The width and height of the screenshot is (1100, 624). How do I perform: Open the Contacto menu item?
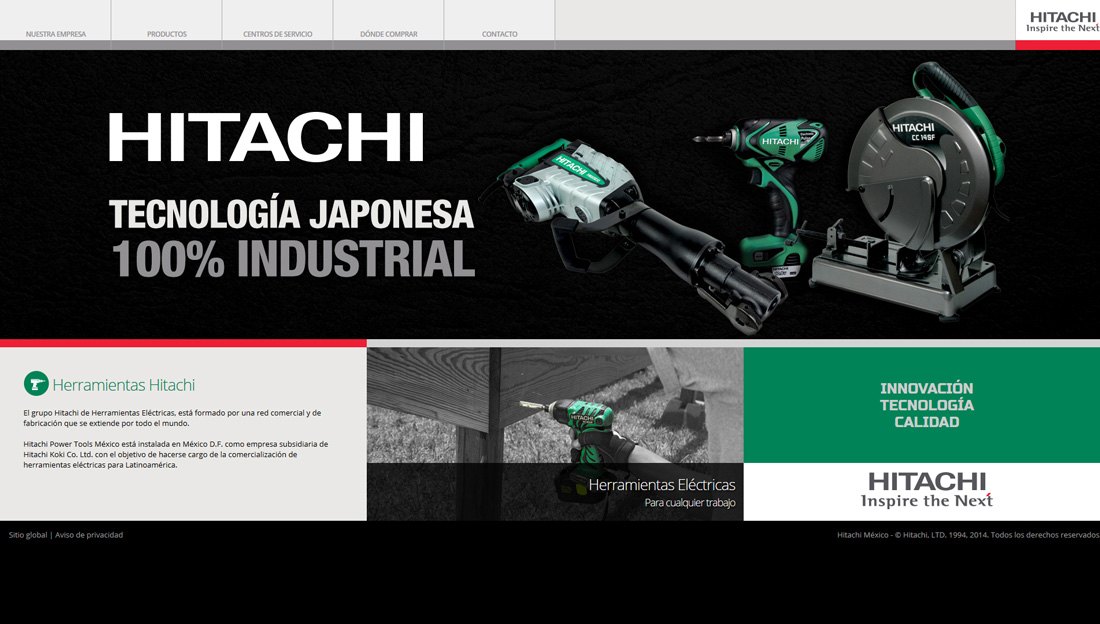[x=499, y=34]
